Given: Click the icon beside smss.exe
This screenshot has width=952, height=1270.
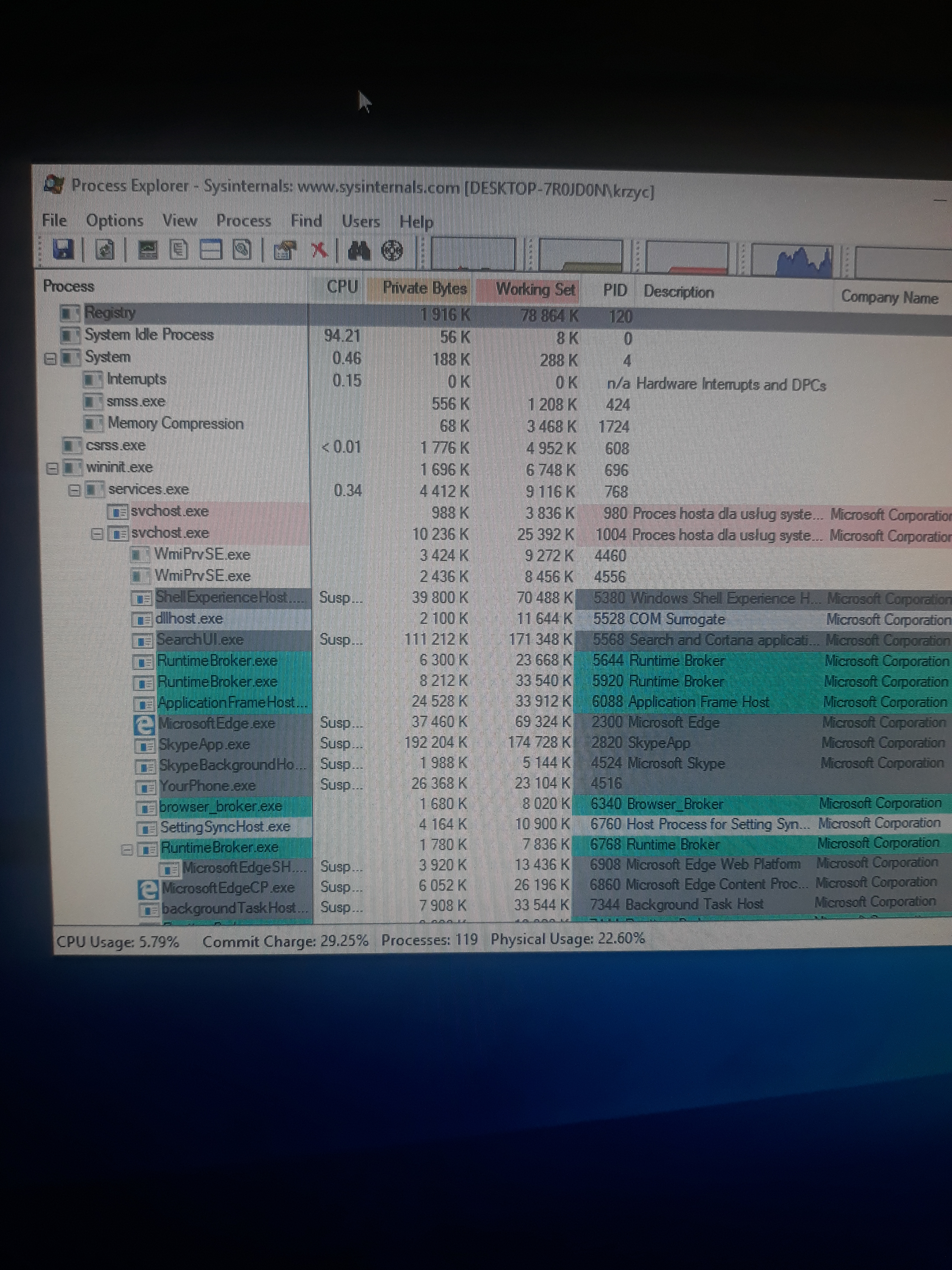Looking at the screenshot, I should [x=92, y=401].
